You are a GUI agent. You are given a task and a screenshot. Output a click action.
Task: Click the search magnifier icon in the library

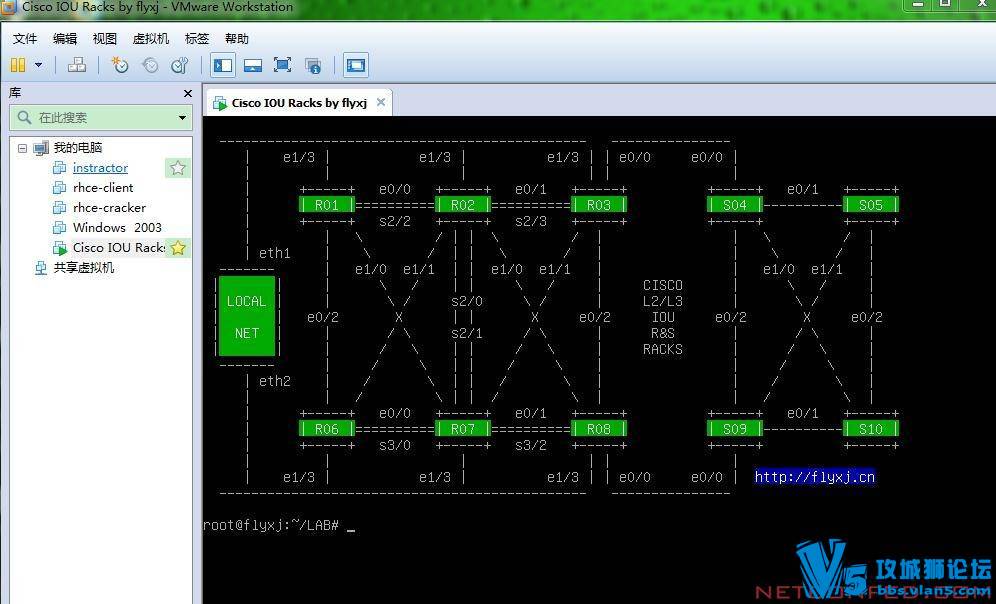(24, 117)
